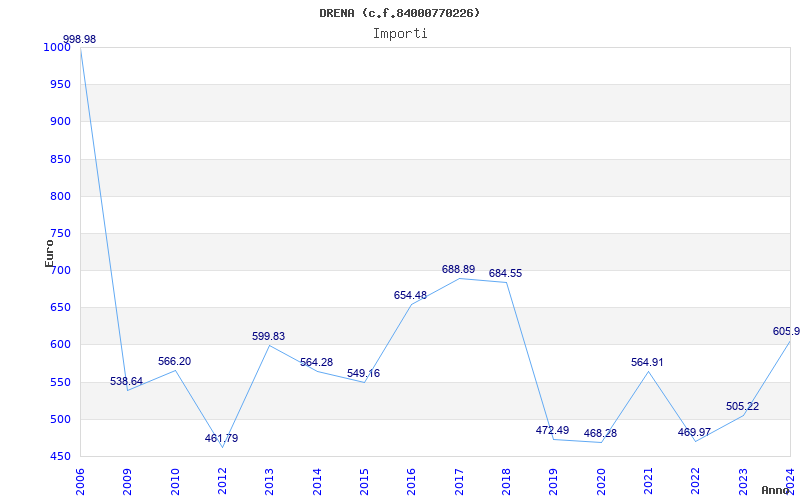The width and height of the screenshot is (800, 500).
Task: Click the 684.55 value label
Action: click(x=505, y=273)
